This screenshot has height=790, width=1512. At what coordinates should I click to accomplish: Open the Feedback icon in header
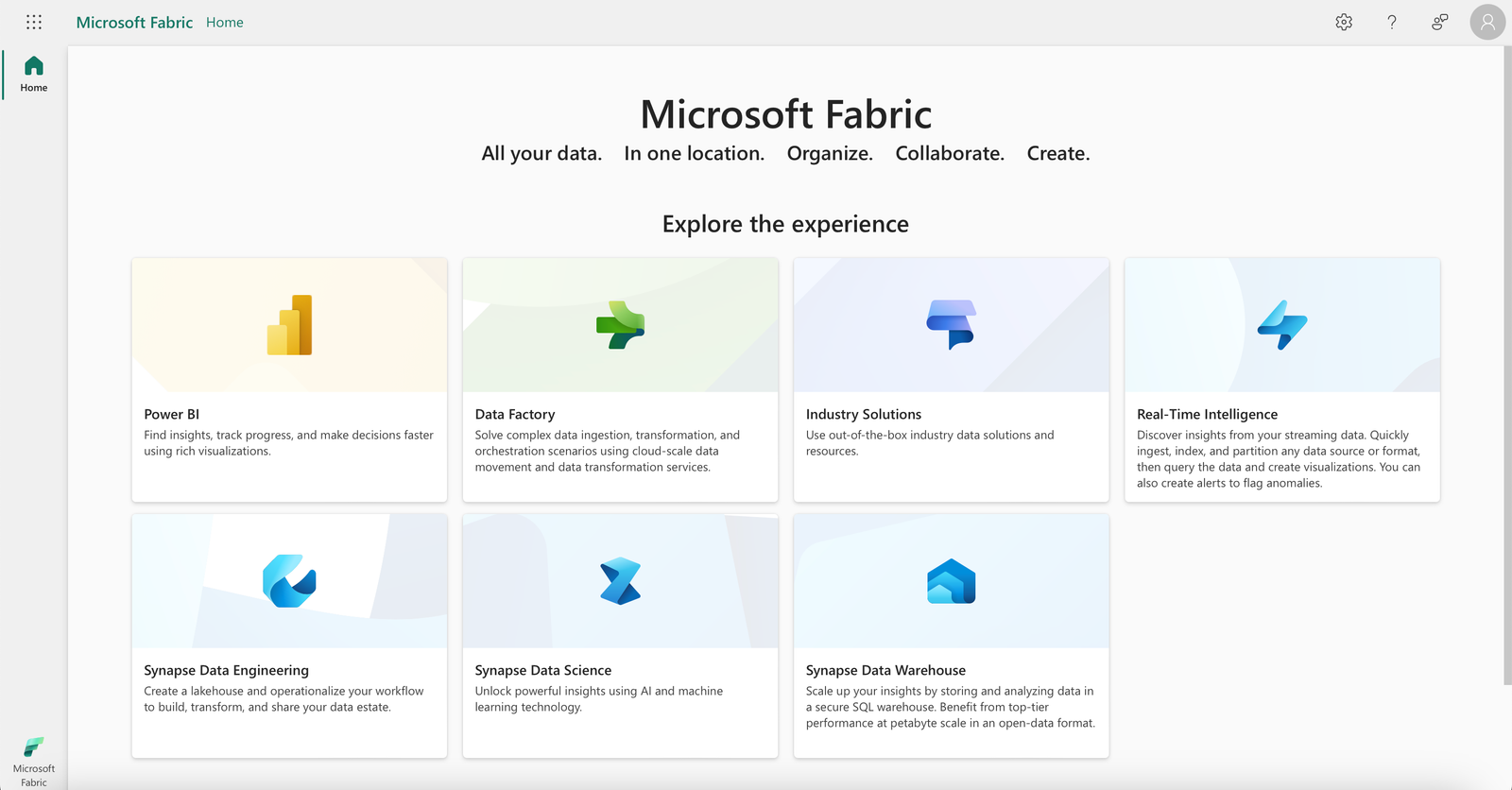click(x=1440, y=22)
